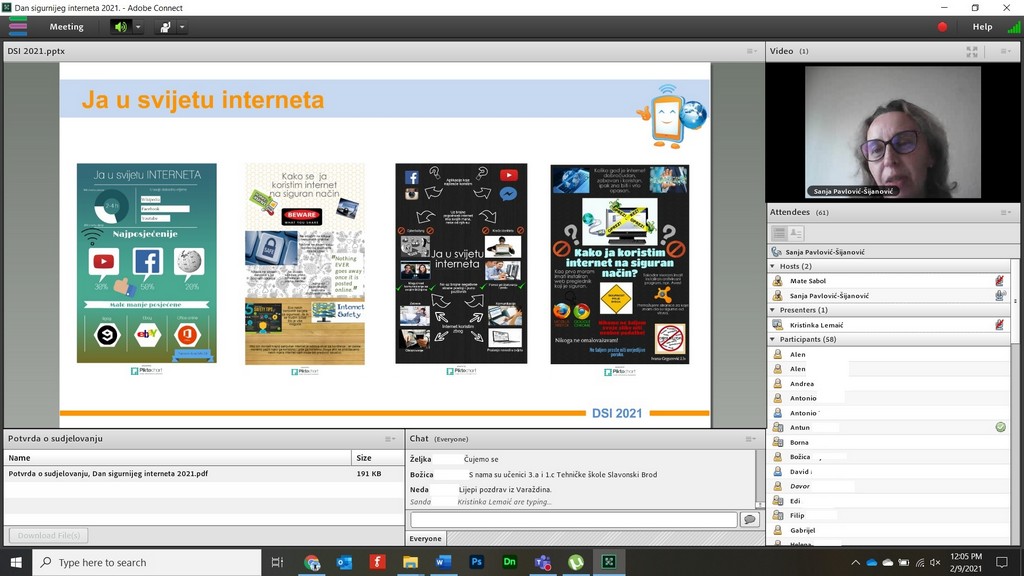
Task: Click the send chat message icon
Action: (749, 520)
